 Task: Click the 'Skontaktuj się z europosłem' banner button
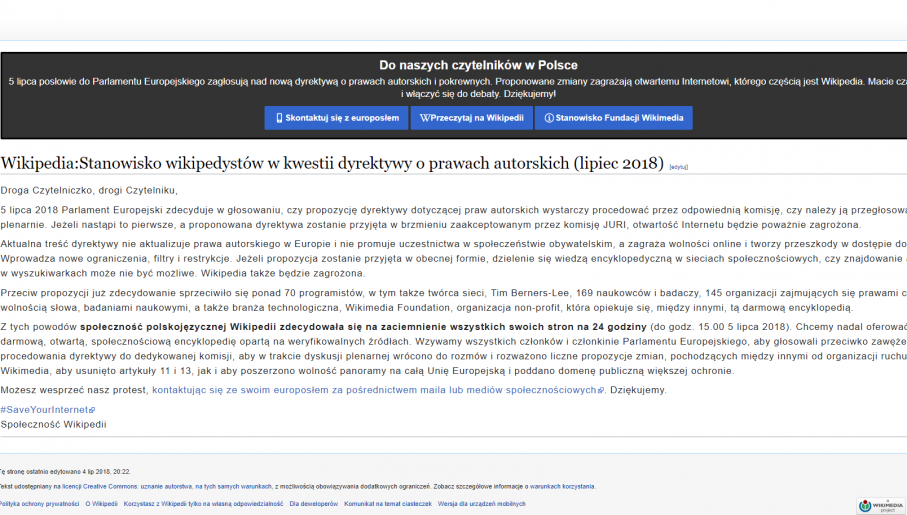pos(337,118)
